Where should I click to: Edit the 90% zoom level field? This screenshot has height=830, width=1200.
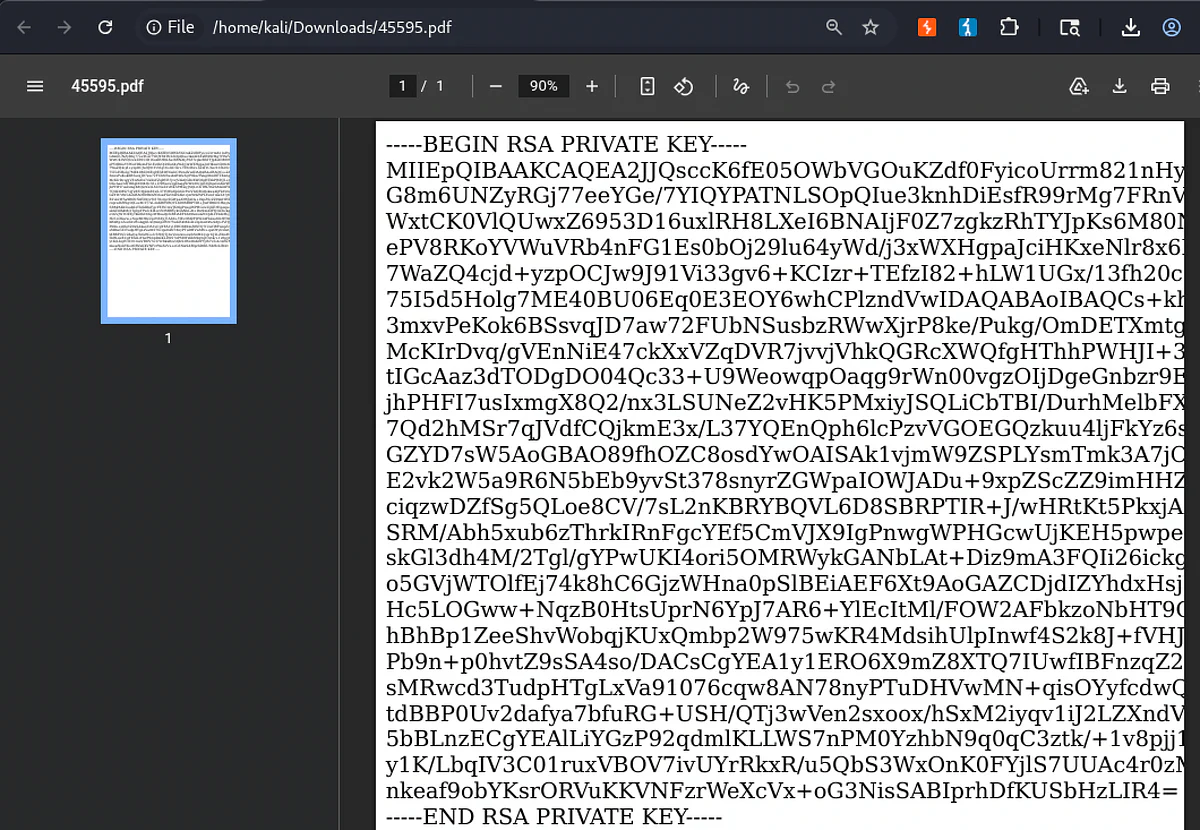tap(544, 86)
